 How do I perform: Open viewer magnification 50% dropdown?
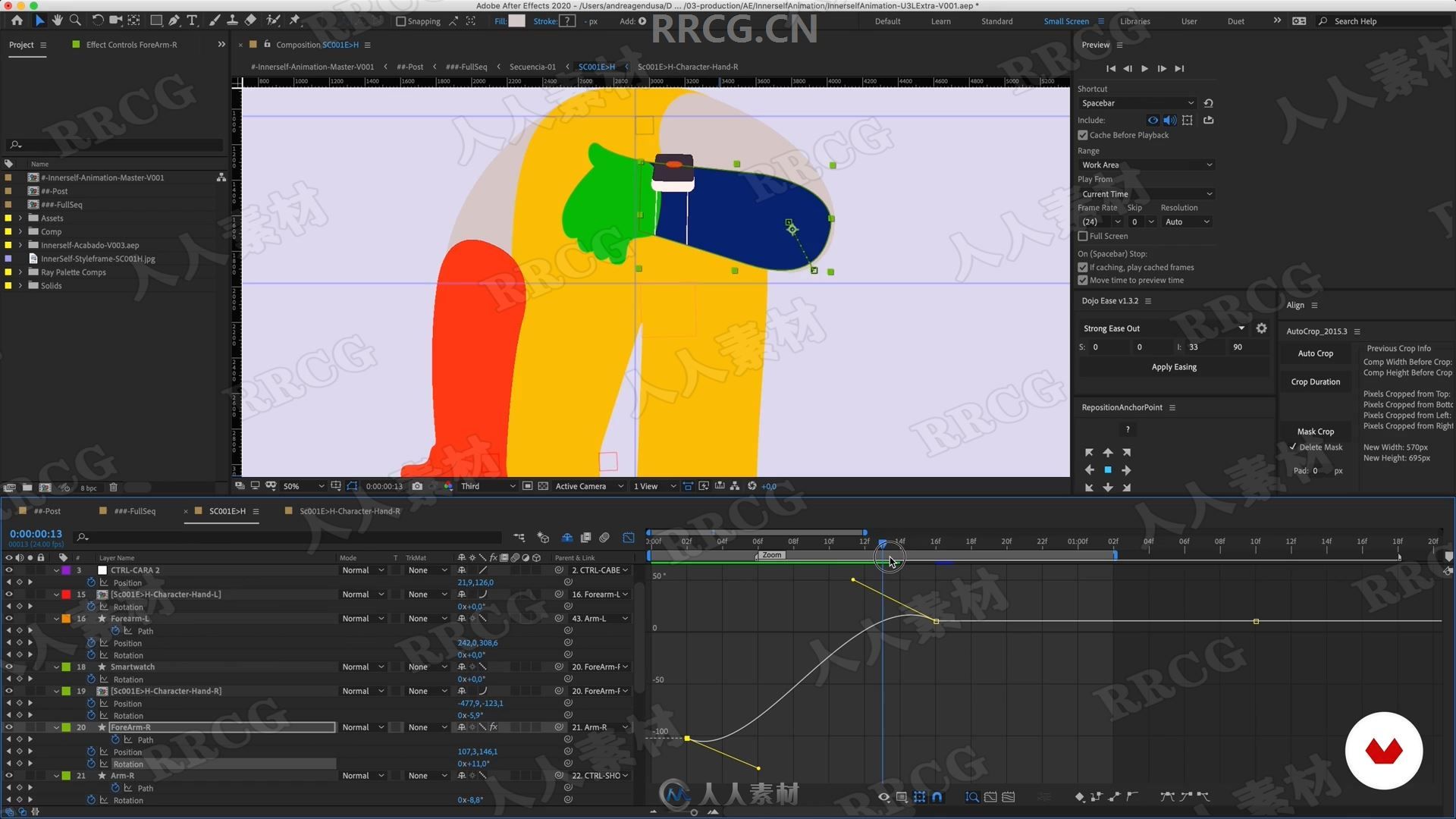pos(303,486)
